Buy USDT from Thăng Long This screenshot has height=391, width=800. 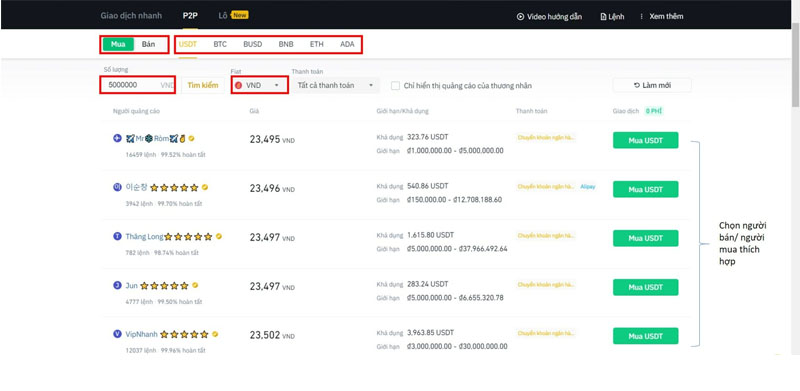point(645,238)
